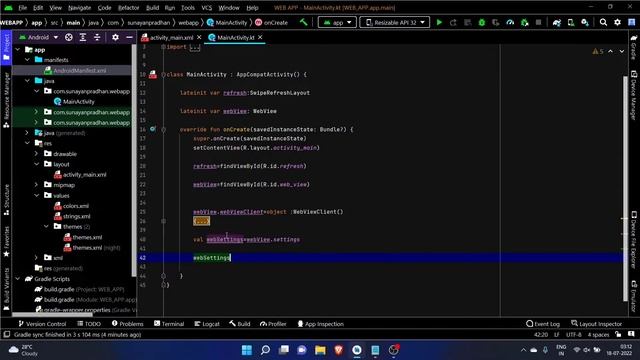Click the override gutter icon at line 16
This screenshot has height=360, width=640.
[153, 129]
